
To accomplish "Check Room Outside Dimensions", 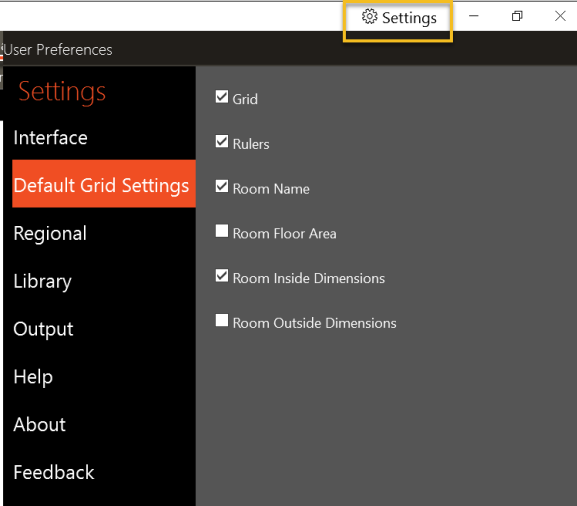I will [x=222, y=320].
